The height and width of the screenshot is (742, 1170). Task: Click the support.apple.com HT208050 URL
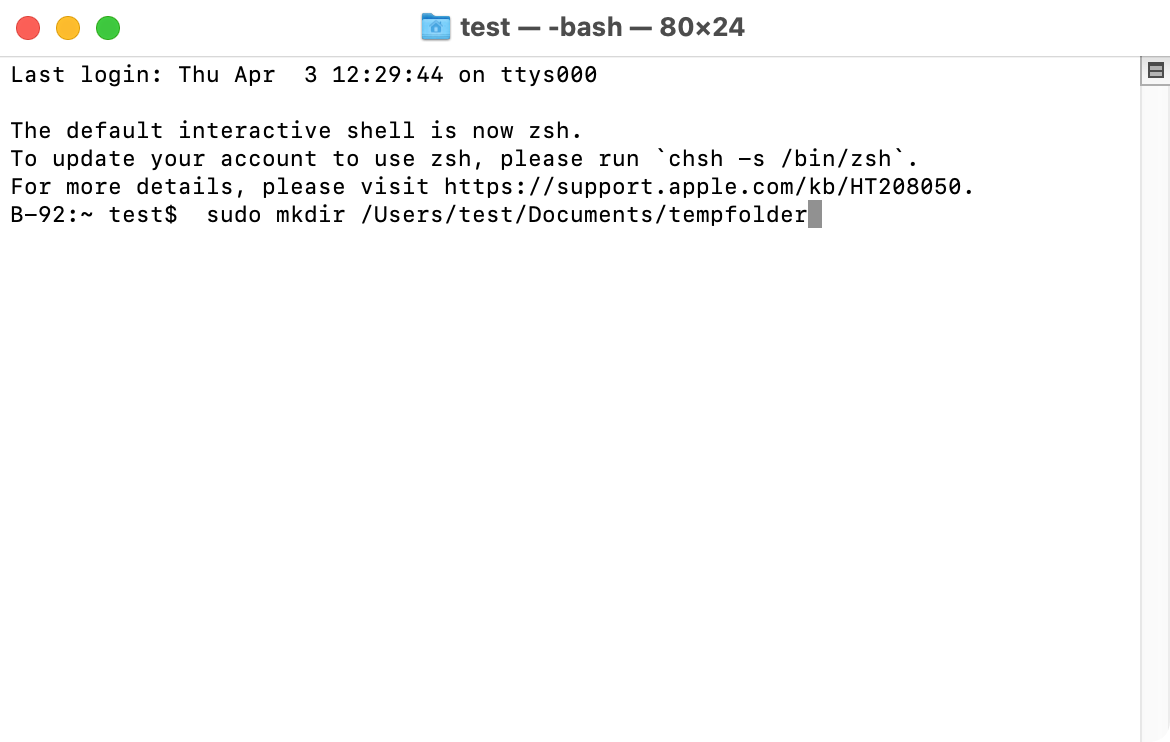click(707, 187)
